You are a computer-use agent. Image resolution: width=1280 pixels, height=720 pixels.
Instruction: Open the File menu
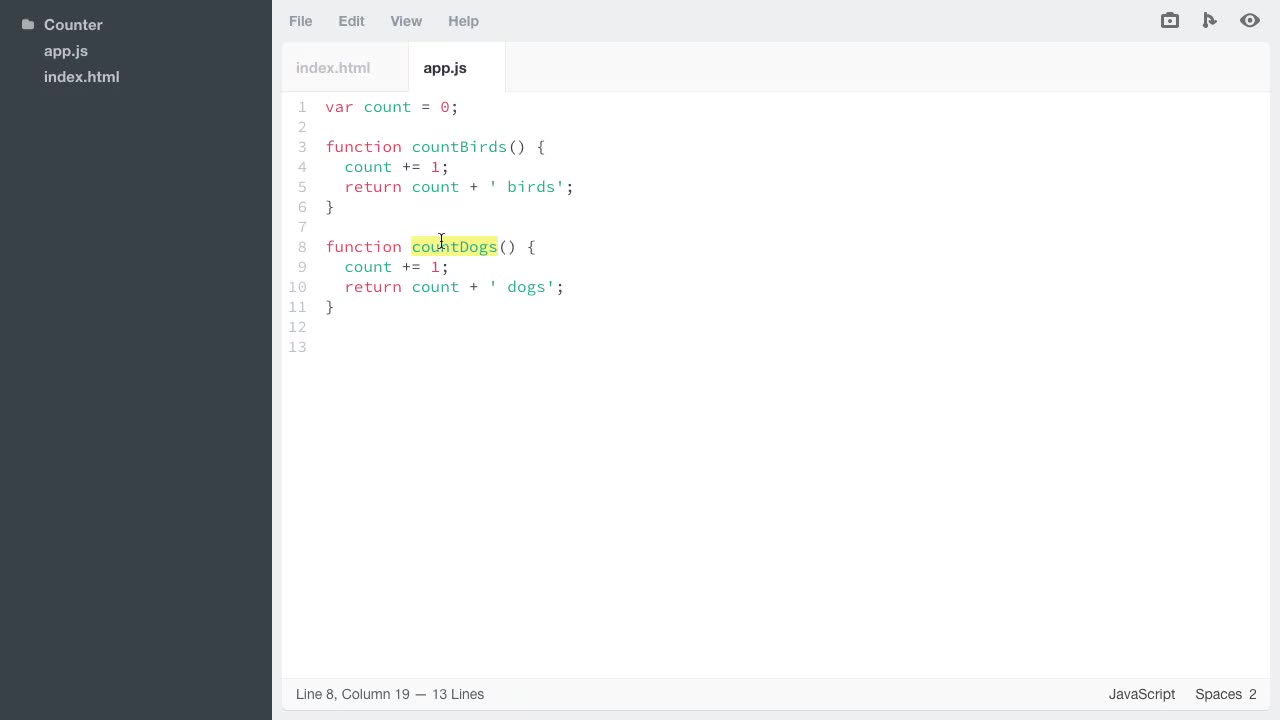(300, 21)
